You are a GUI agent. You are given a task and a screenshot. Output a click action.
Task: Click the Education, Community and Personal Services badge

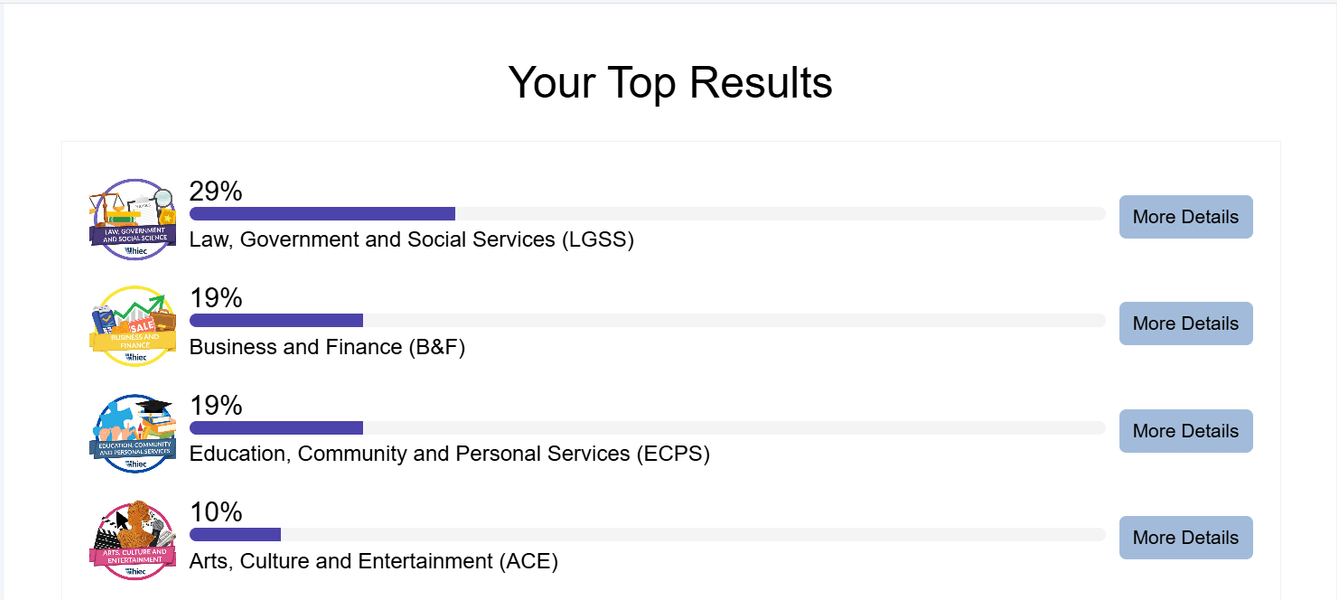point(133,433)
